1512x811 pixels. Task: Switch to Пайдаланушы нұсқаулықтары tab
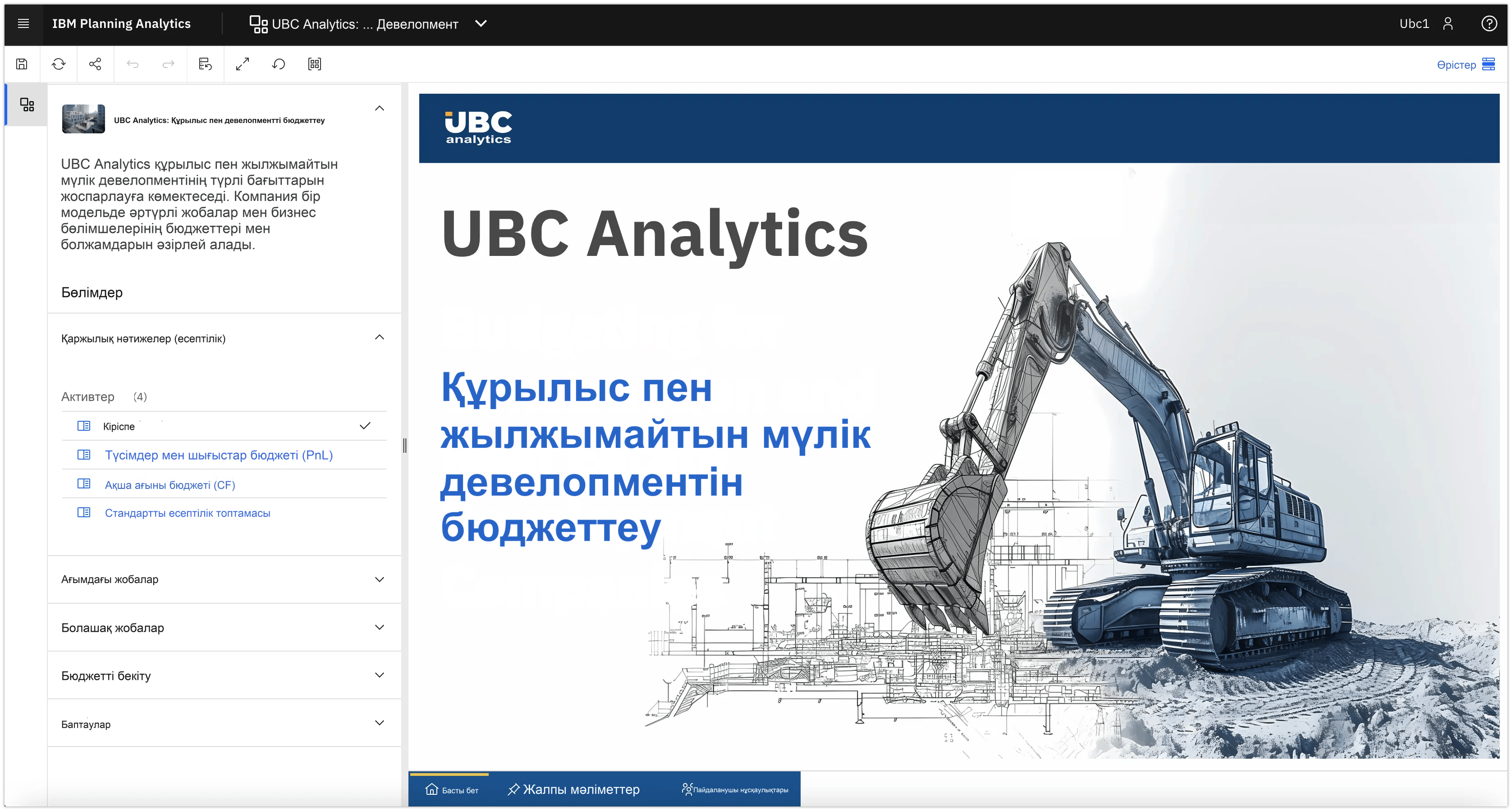click(735, 790)
